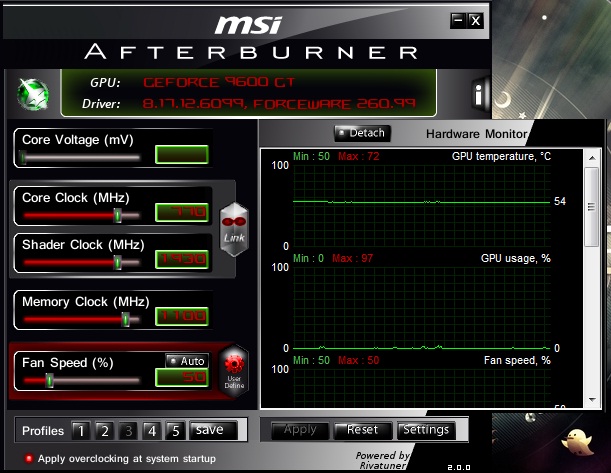Click the Core Voltage slider handle

click(x=23, y=158)
